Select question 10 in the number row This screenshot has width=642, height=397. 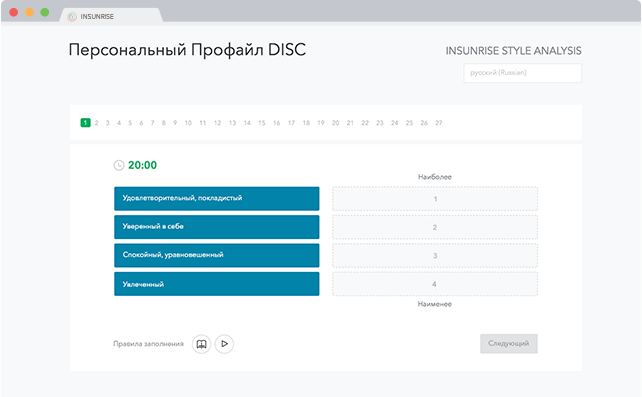tap(188, 123)
